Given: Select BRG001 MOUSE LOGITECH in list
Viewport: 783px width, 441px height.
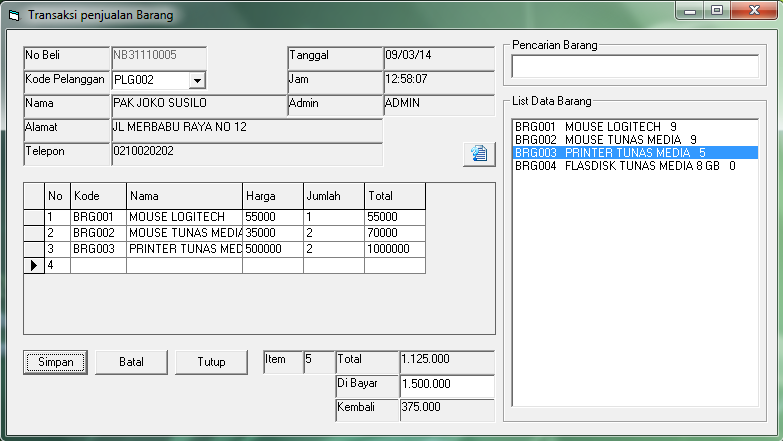Looking at the screenshot, I should tap(635, 127).
